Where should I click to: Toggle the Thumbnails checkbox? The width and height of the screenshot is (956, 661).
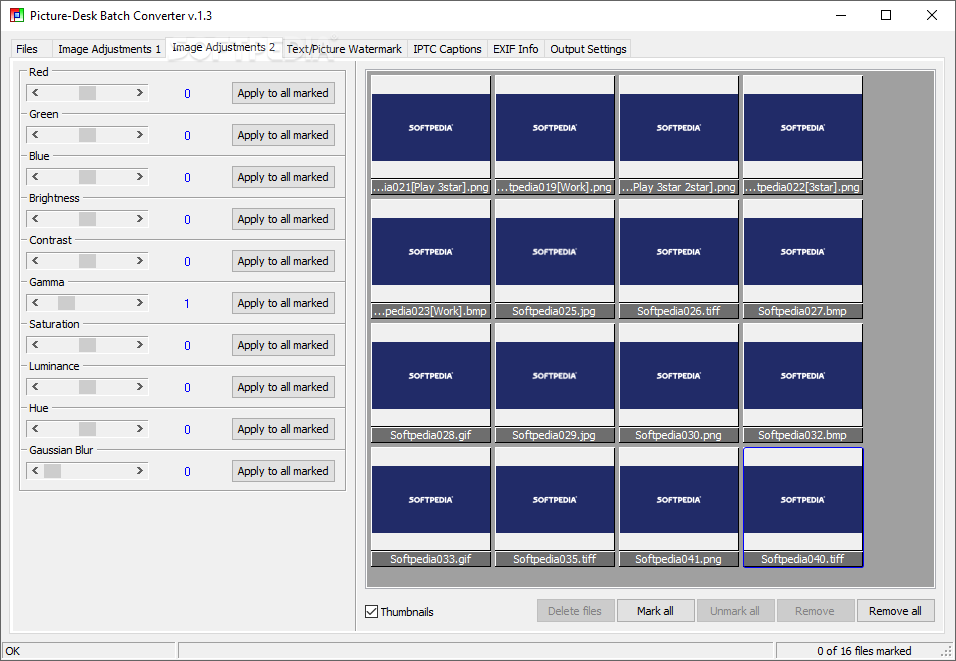(x=371, y=611)
